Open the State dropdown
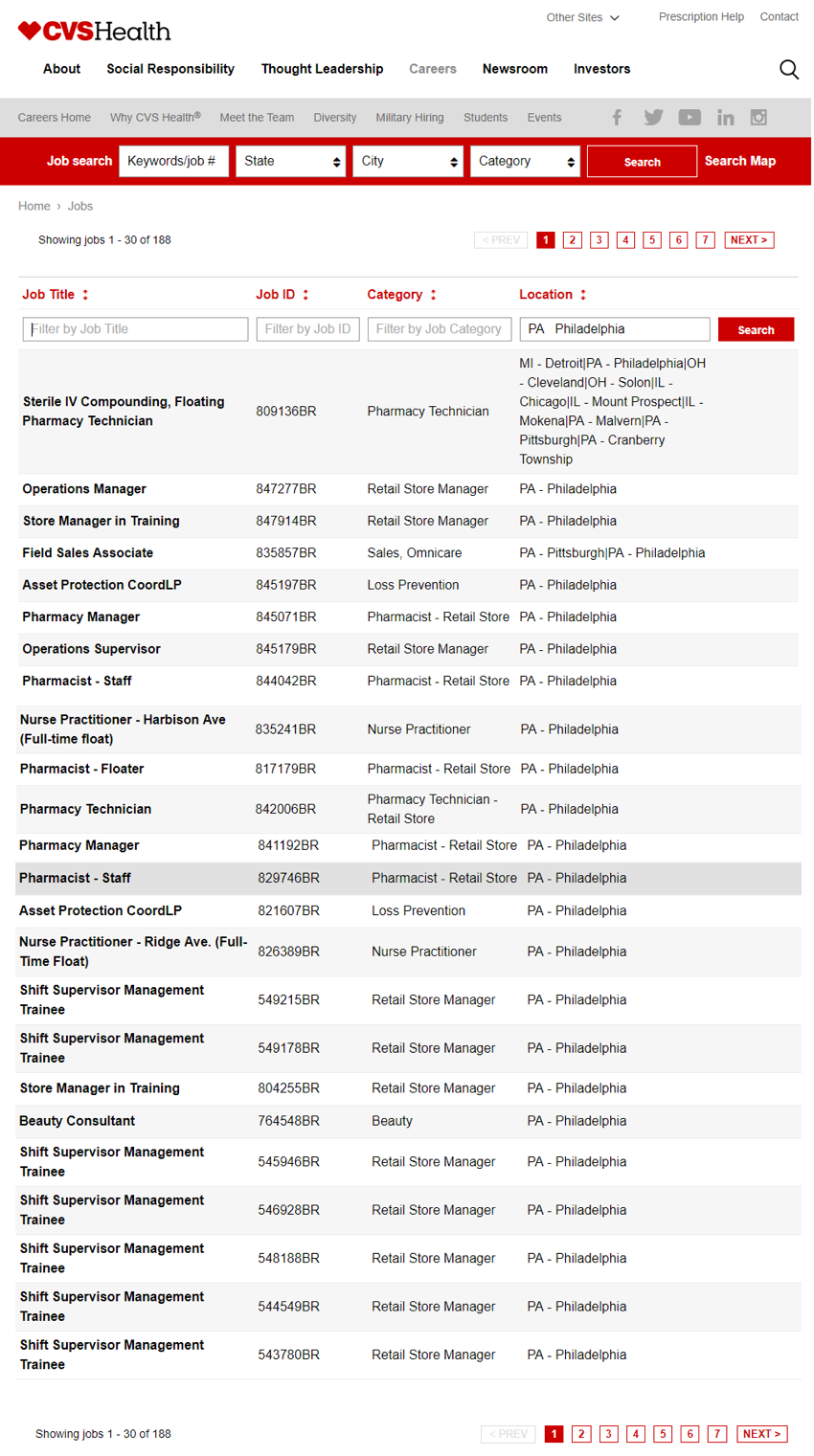 [291, 161]
